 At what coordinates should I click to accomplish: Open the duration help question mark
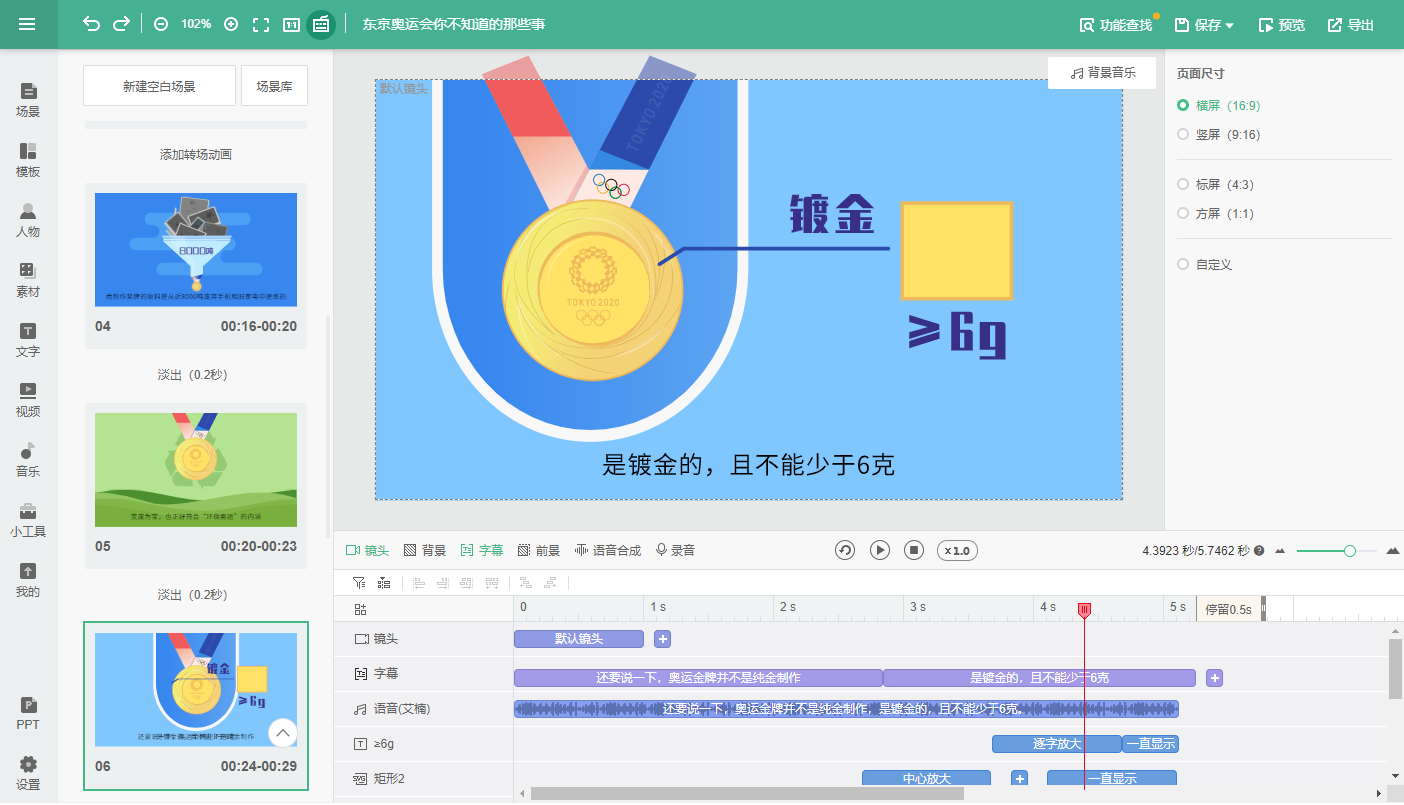click(1259, 551)
